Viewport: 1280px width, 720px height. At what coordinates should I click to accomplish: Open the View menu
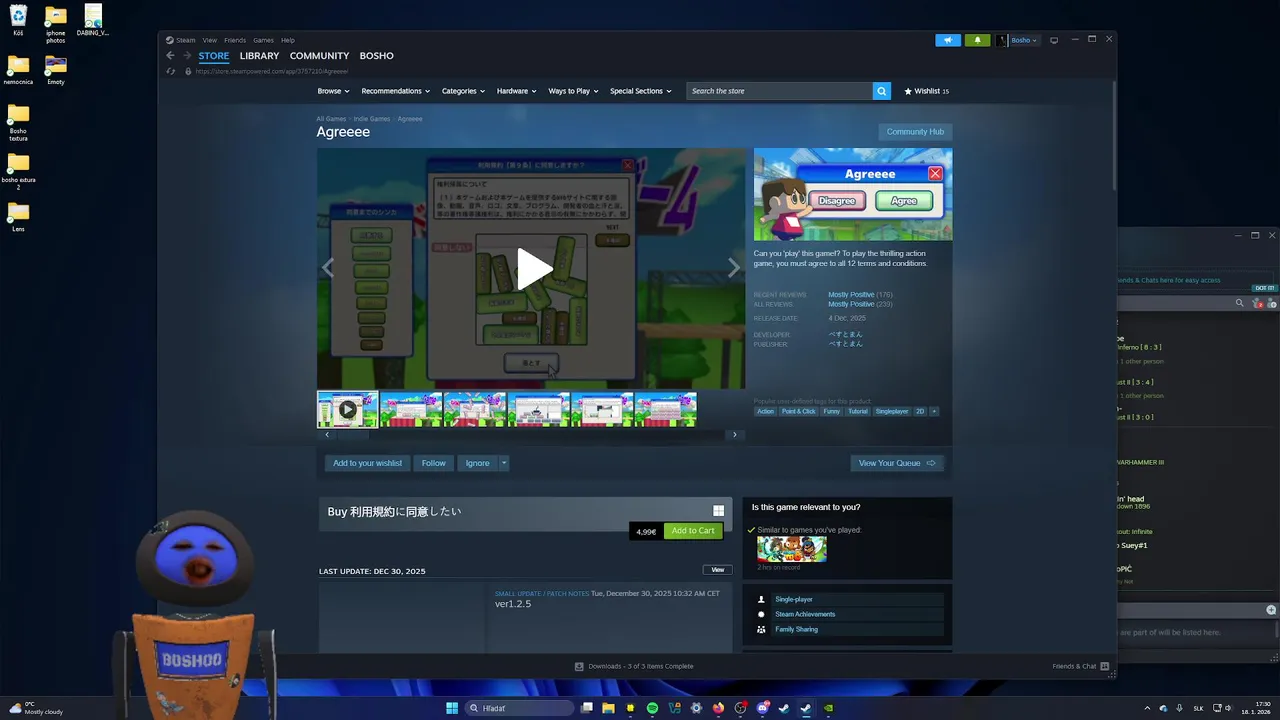click(209, 40)
